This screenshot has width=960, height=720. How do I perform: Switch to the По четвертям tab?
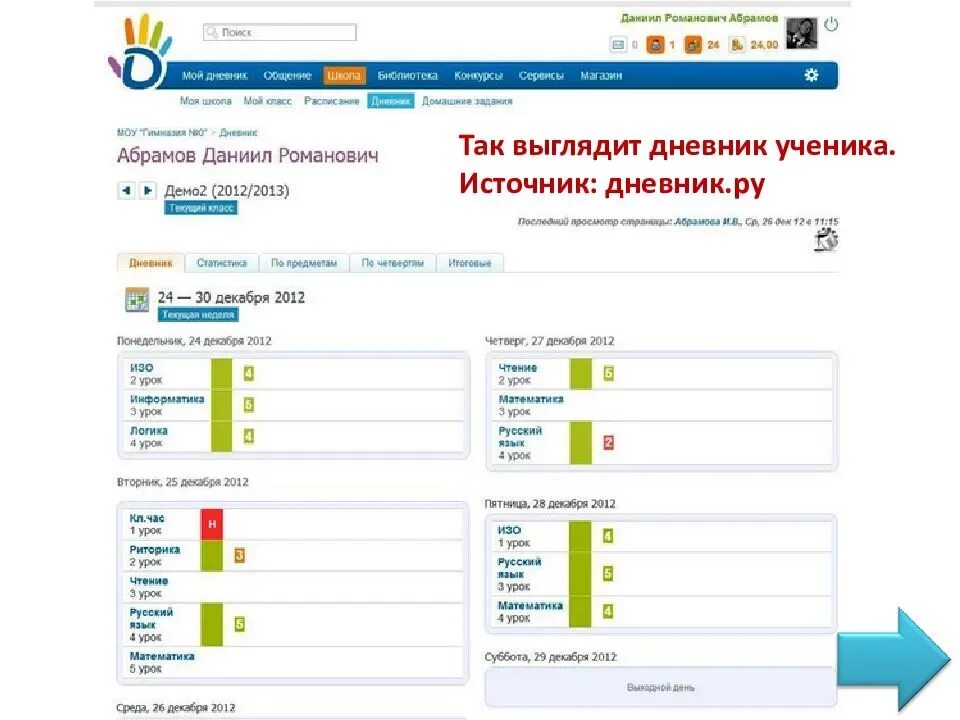coord(392,263)
